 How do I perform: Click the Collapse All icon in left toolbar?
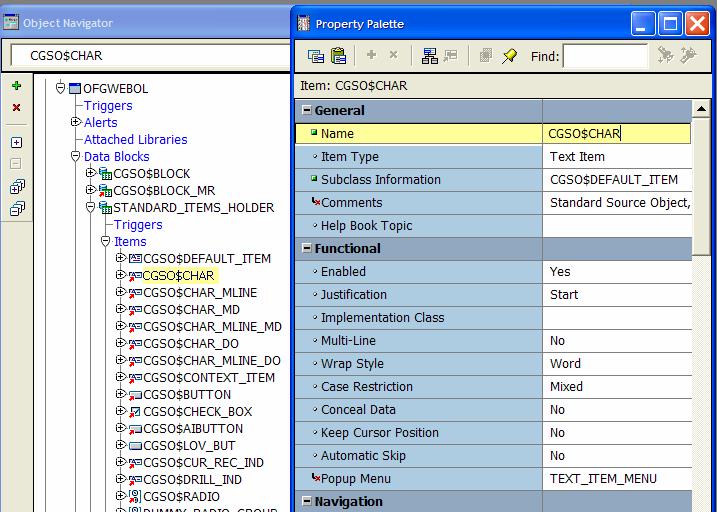click(16, 209)
